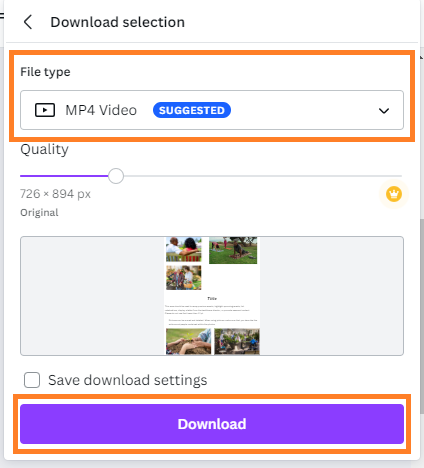Screen dimensions: 424x468
Task: Click the File type heading label
Action: click(45, 72)
